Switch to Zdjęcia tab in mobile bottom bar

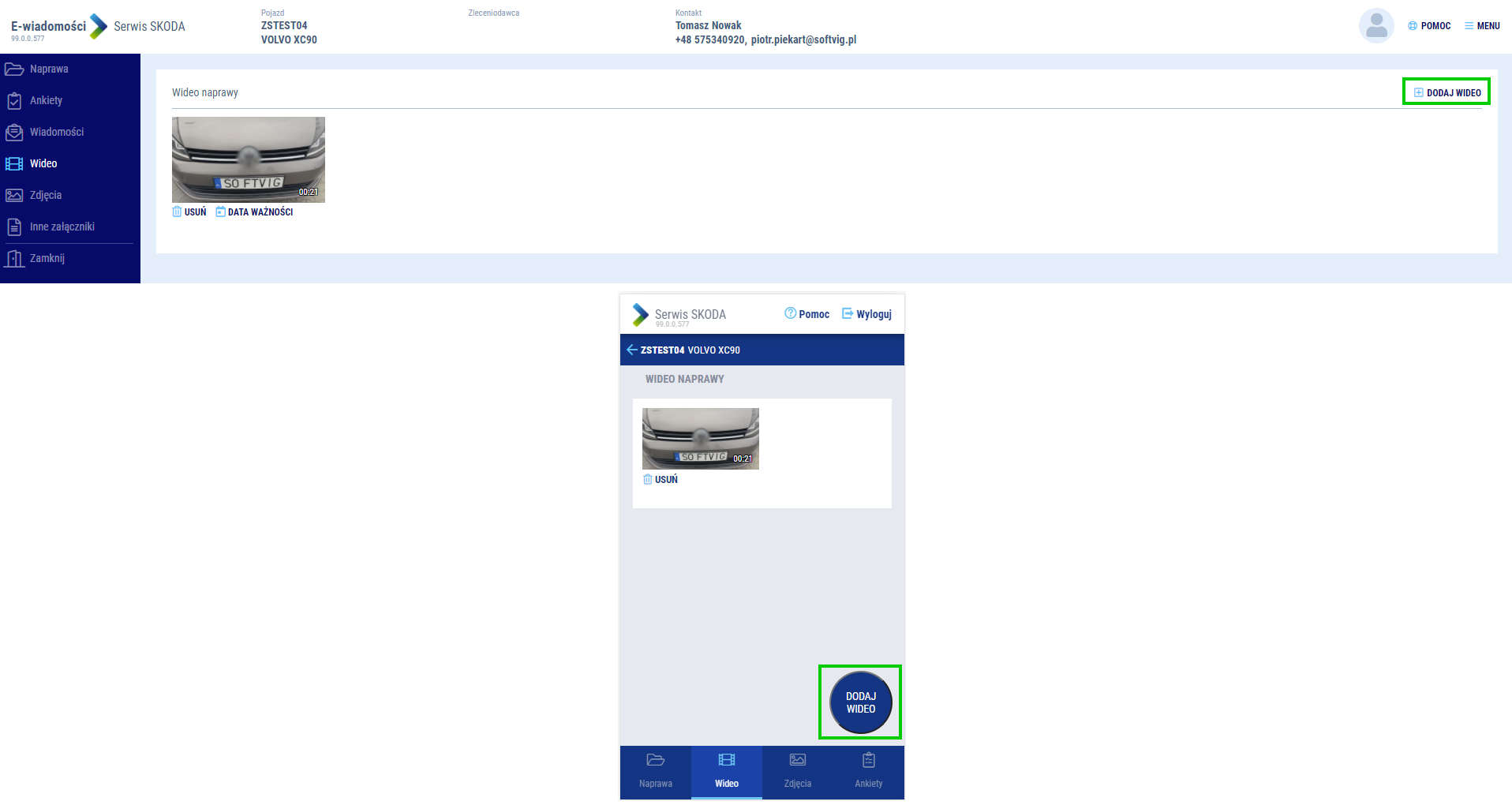[797, 771]
